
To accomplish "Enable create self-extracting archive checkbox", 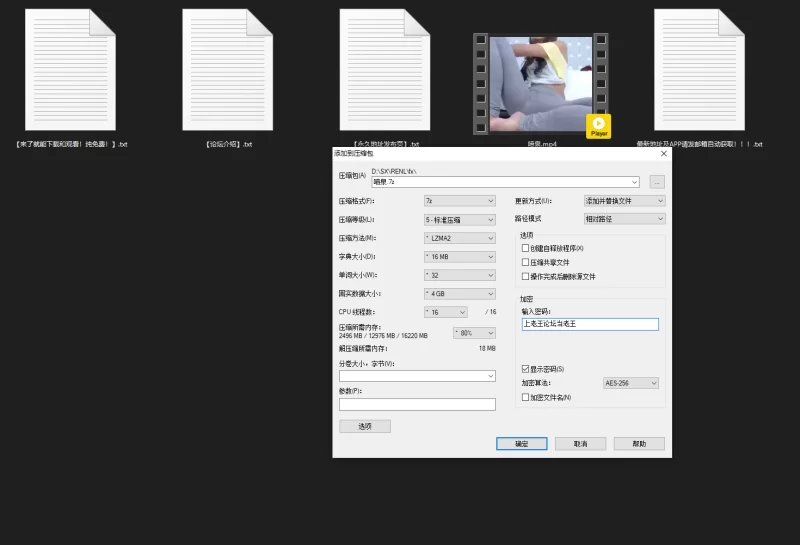I will [525, 248].
